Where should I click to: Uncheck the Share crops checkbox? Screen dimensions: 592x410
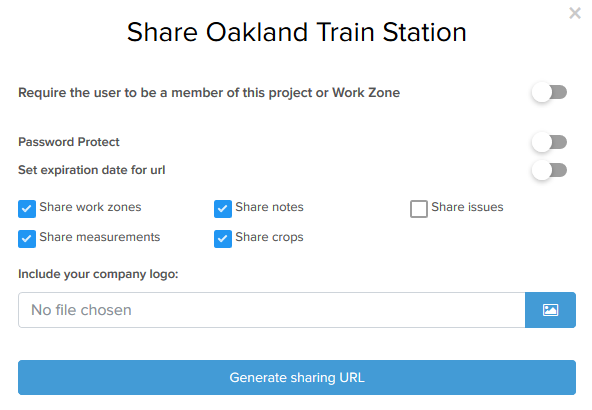223,239
